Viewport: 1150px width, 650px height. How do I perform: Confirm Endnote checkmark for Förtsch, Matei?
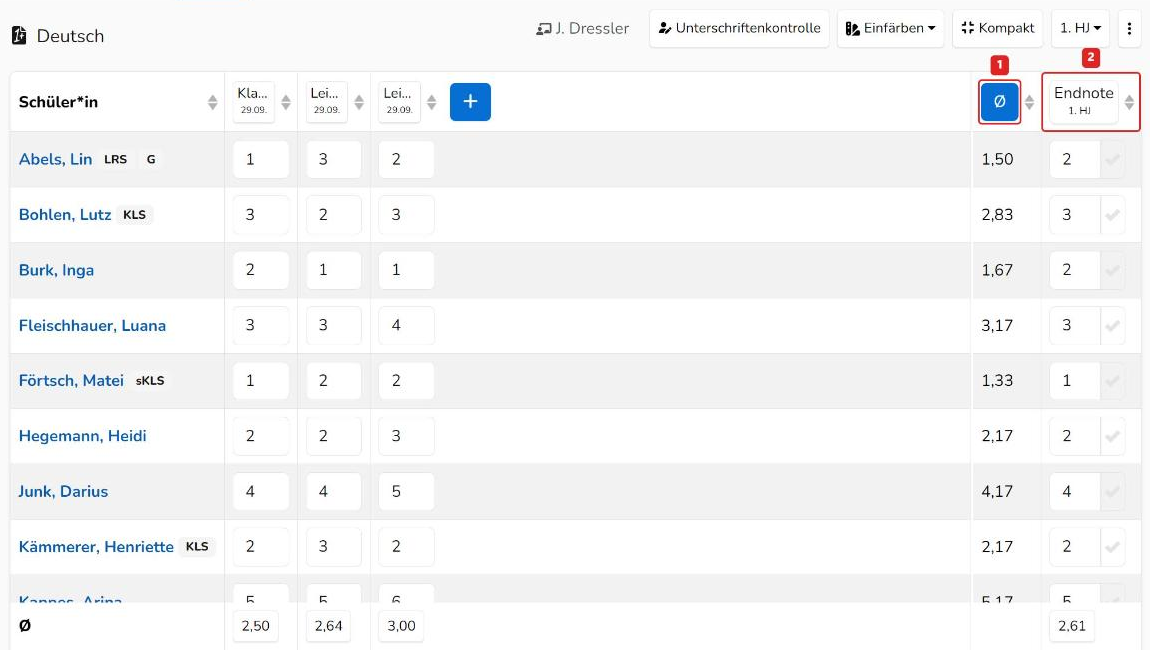point(1113,381)
